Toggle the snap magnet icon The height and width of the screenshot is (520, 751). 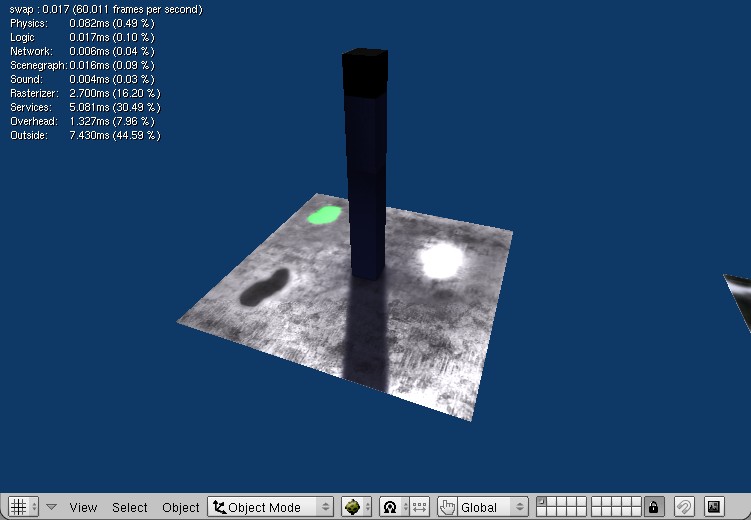684,507
